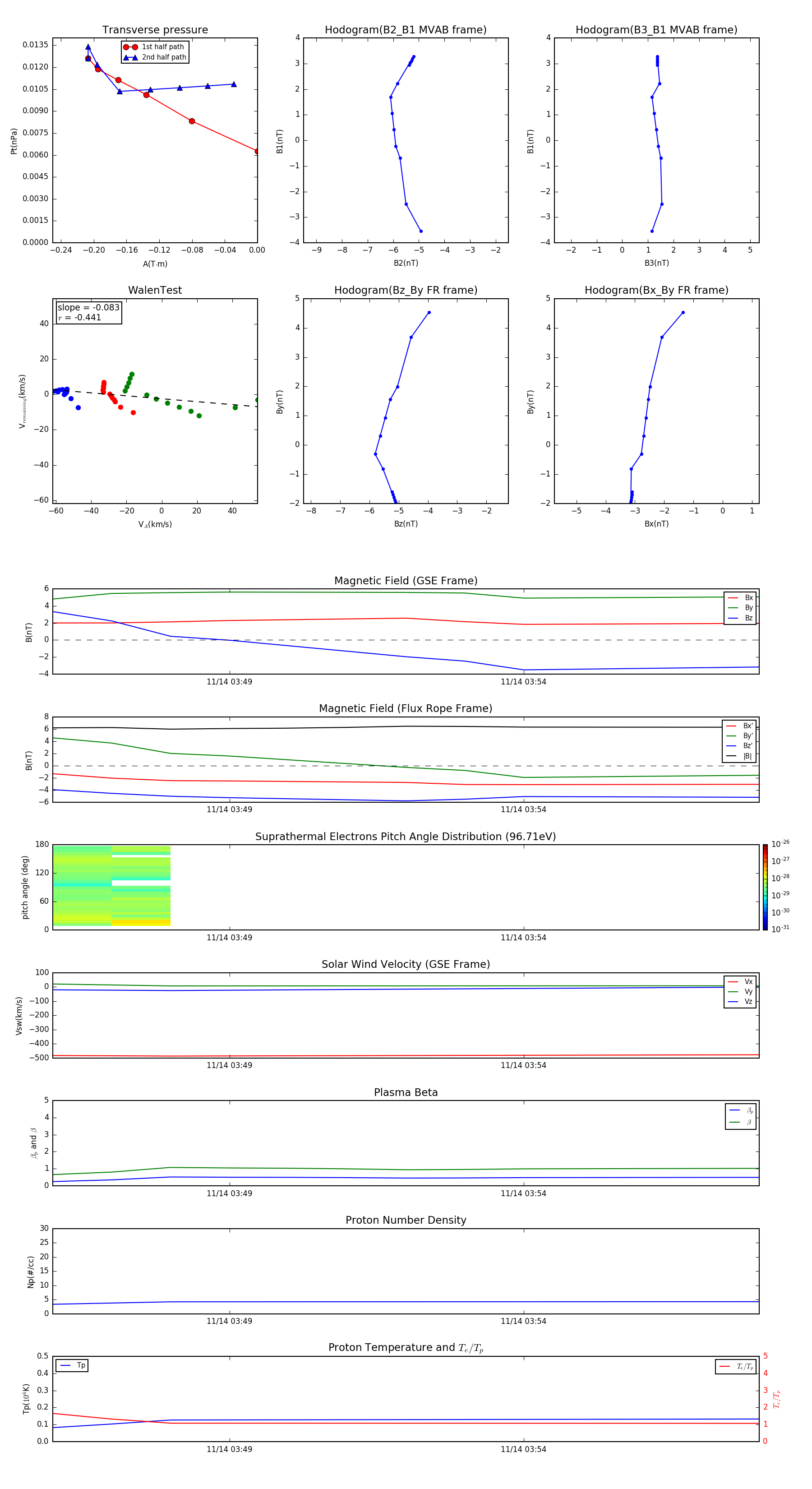This screenshot has width=812, height=1489.
Task: Click the 'V_A(km/s)' Walen test axis label
Action: 155,524
